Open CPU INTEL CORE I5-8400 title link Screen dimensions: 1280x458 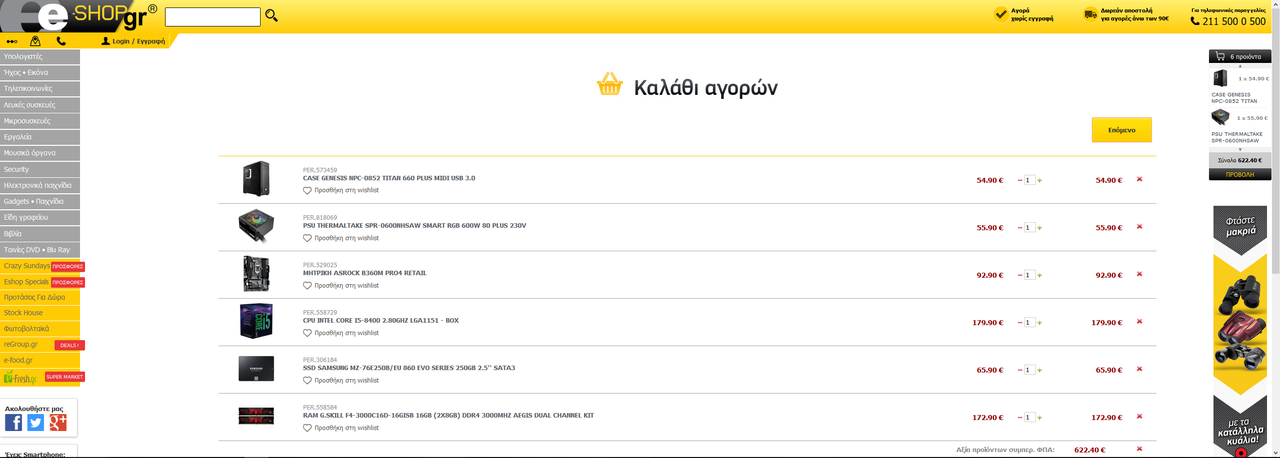(381, 321)
